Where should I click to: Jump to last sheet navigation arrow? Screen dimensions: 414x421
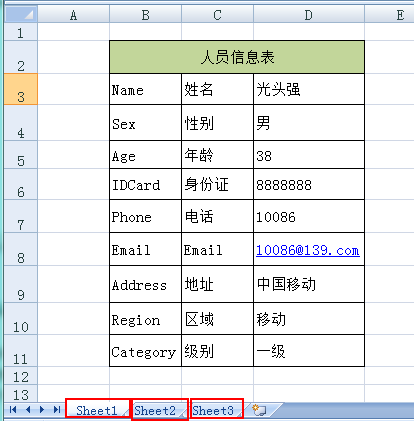(57, 410)
